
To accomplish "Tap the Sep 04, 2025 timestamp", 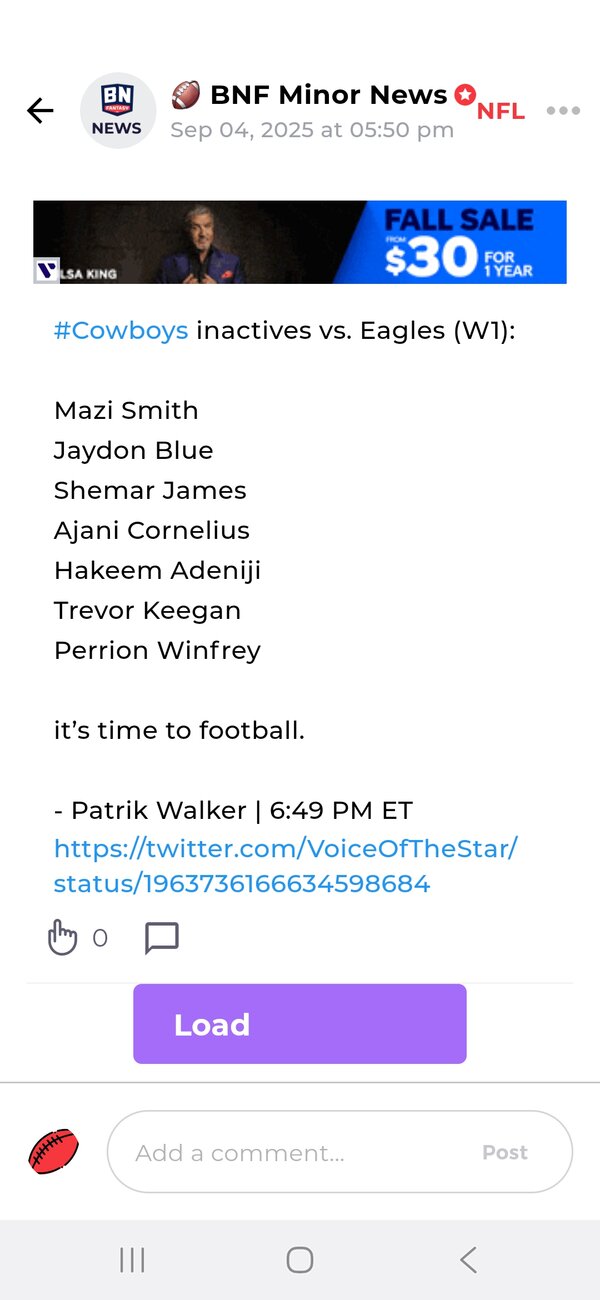I will click(x=312, y=130).
